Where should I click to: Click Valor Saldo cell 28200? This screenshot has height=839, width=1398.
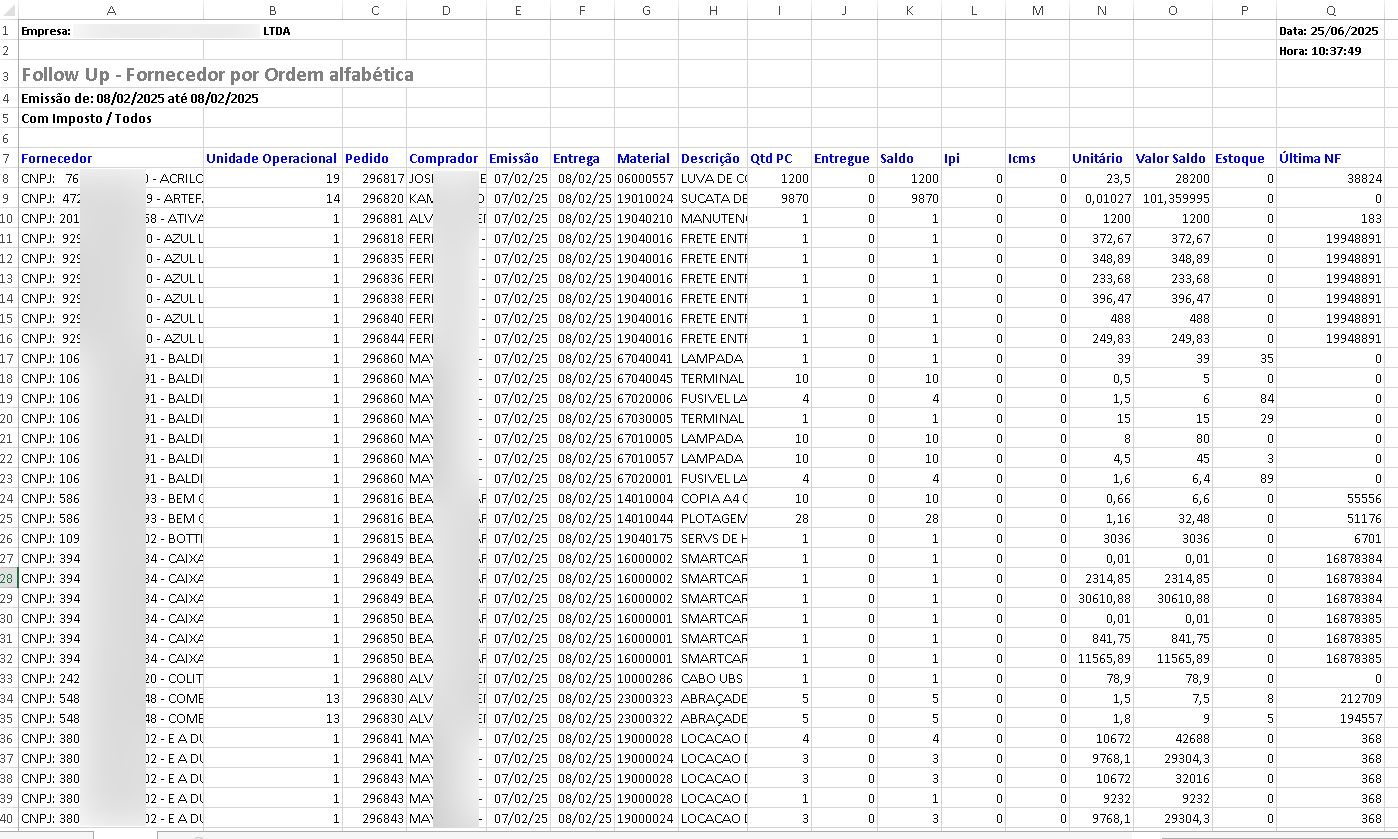coord(1172,178)
